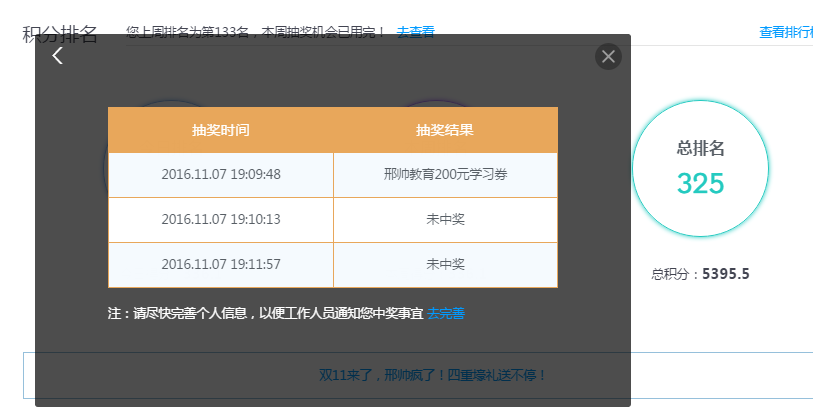813x420 pixels.
Task: Click 未中奖 result in the 19:11:57 row
Action: [x=445, y=265]
